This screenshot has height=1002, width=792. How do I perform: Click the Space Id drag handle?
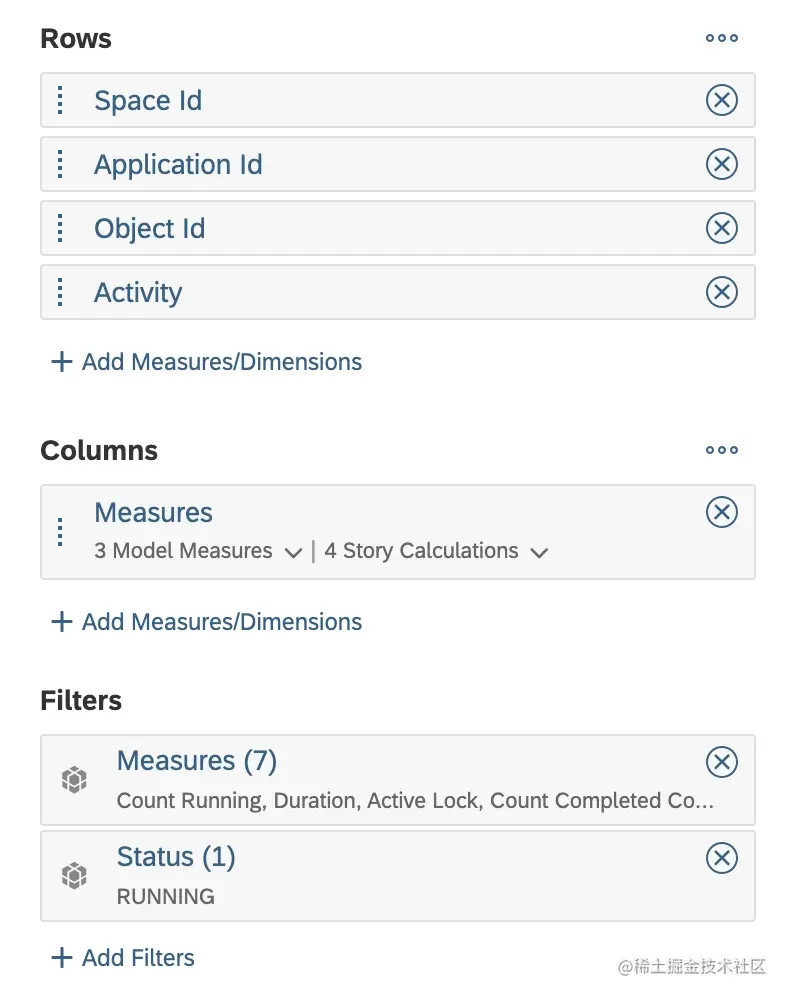[x=60, y=100]
